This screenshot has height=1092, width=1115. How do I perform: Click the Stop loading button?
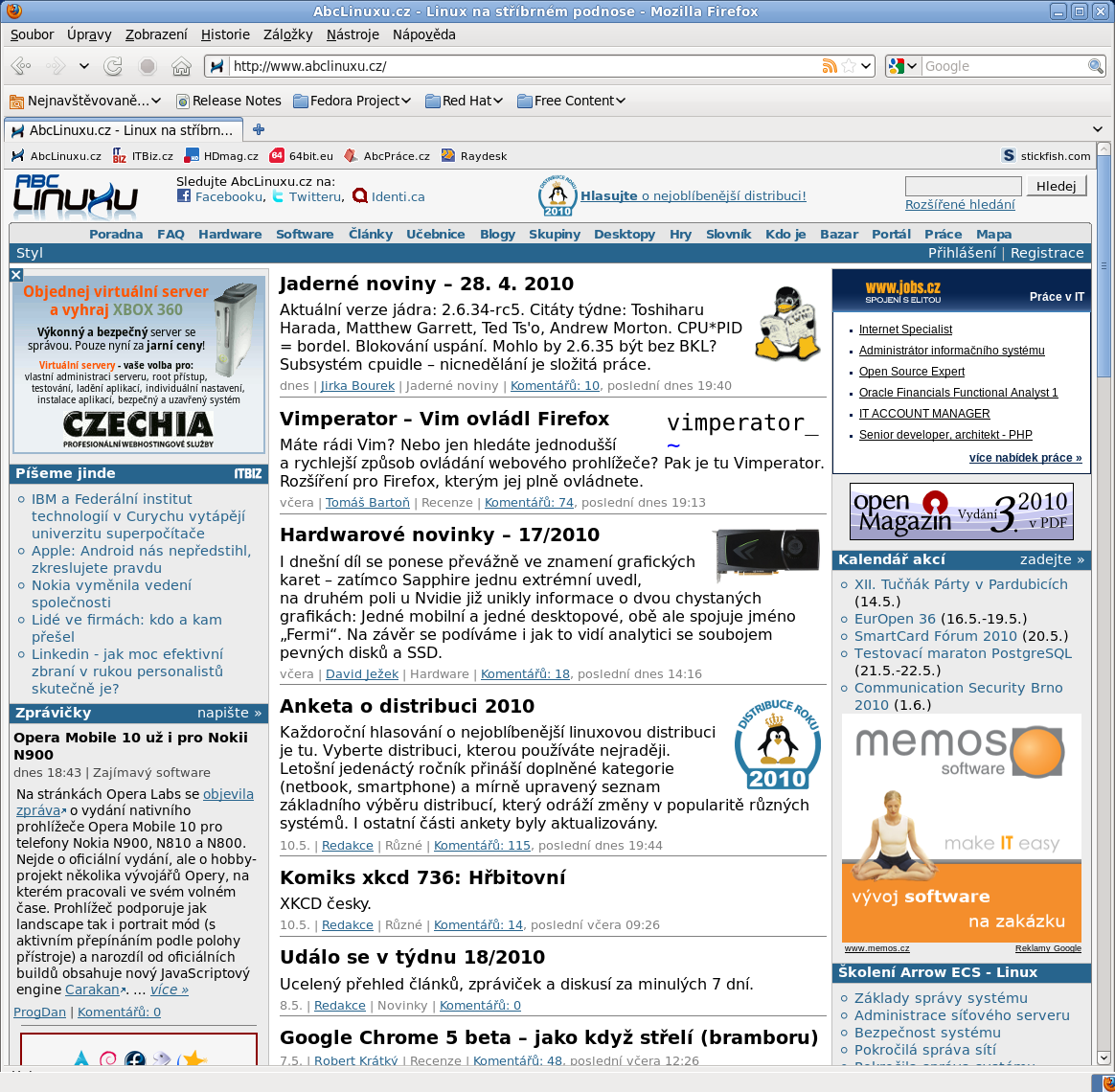click(x=148, y=66)
